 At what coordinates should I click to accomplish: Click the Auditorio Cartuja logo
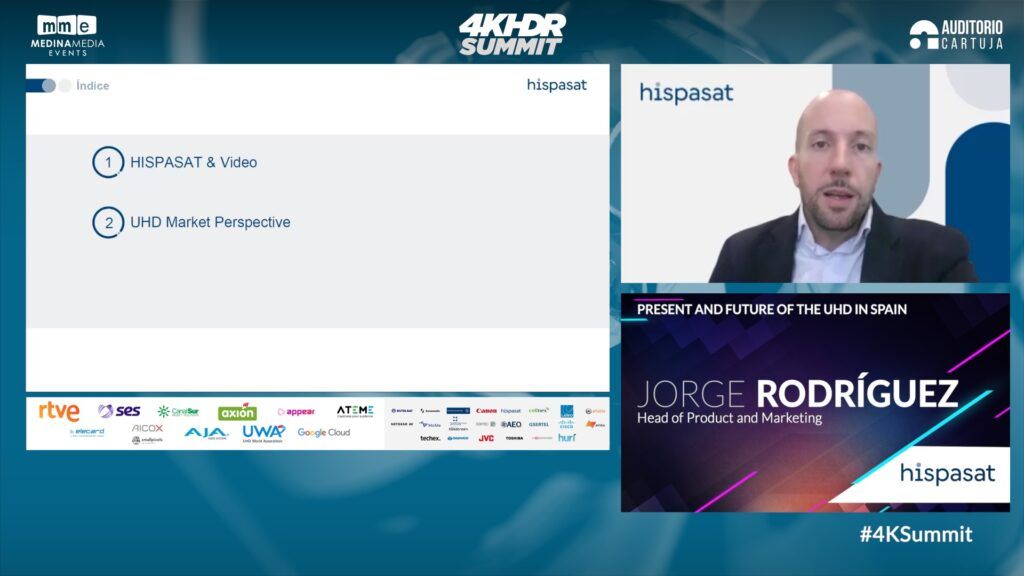955,34
